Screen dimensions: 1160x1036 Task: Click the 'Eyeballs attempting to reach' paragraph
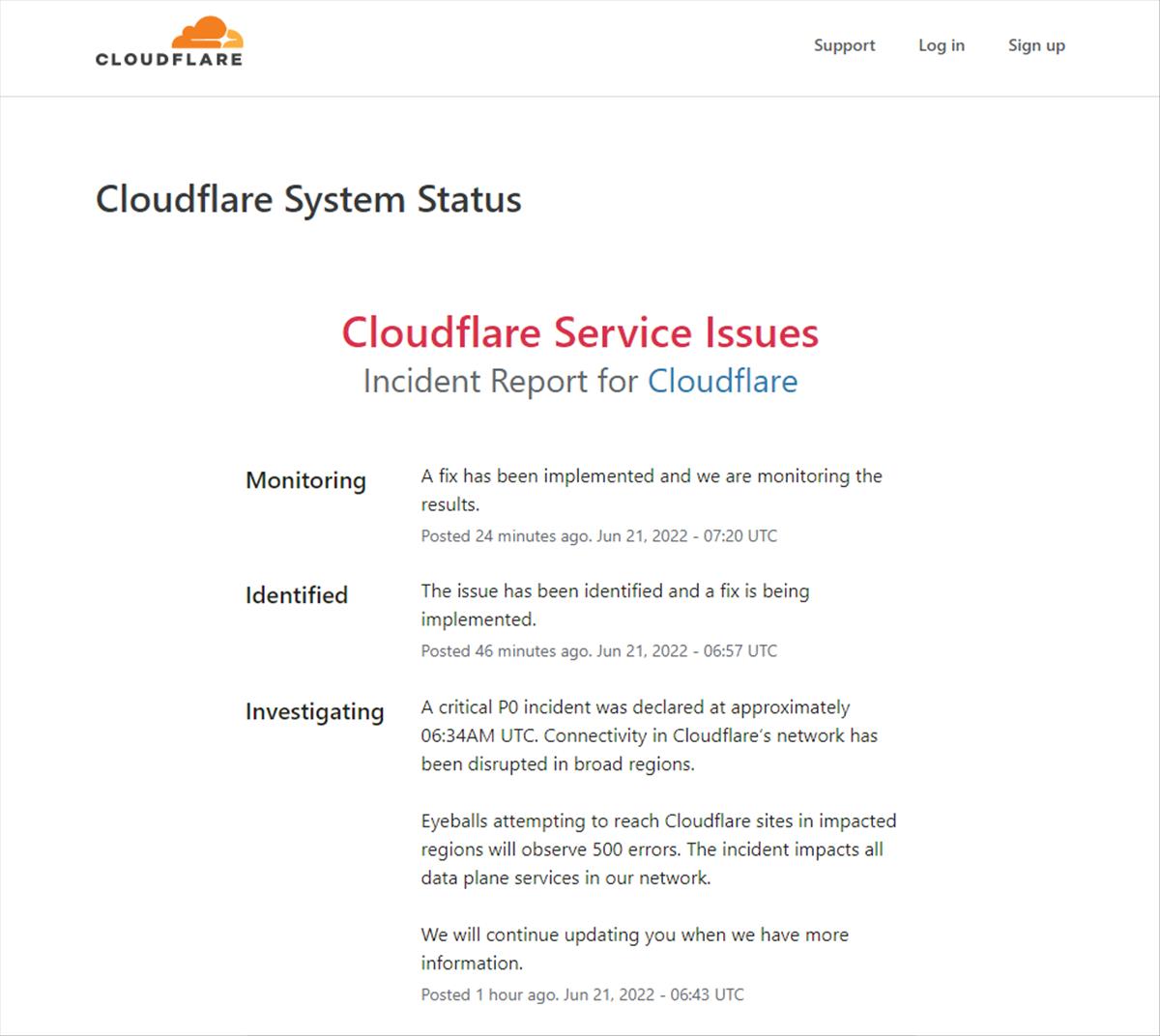pos(658,849)
